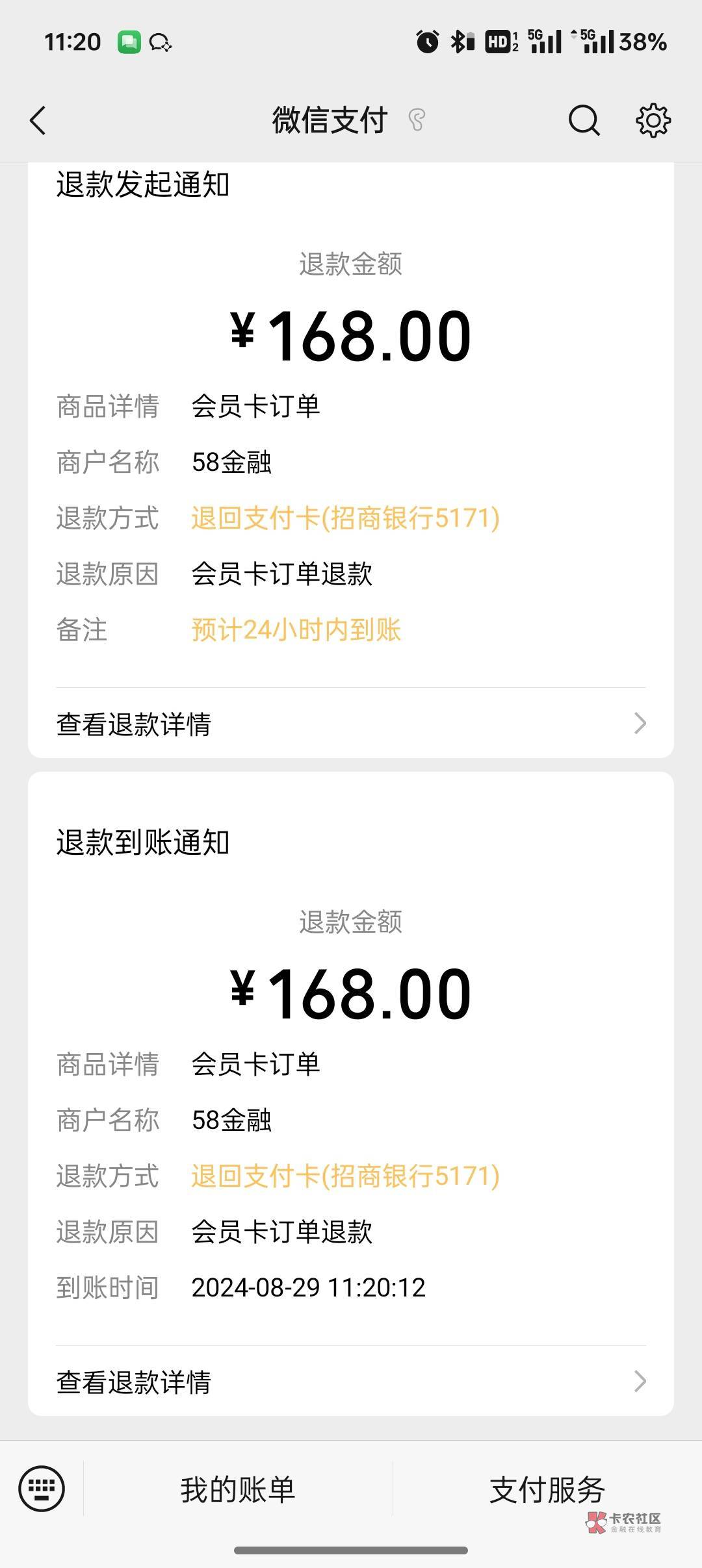Tap the green message notification icon

coord(129,42)
